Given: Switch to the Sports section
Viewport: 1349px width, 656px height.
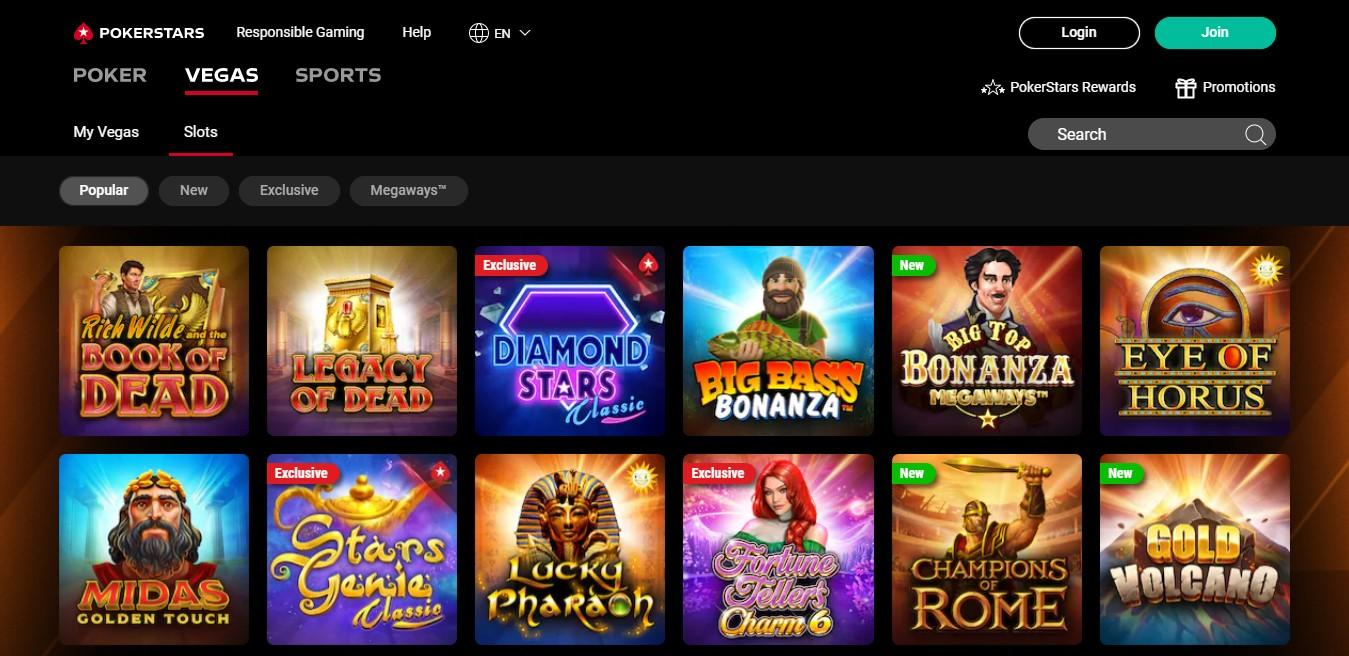Looking at the screenshot, I should click(x=338, y=75).
